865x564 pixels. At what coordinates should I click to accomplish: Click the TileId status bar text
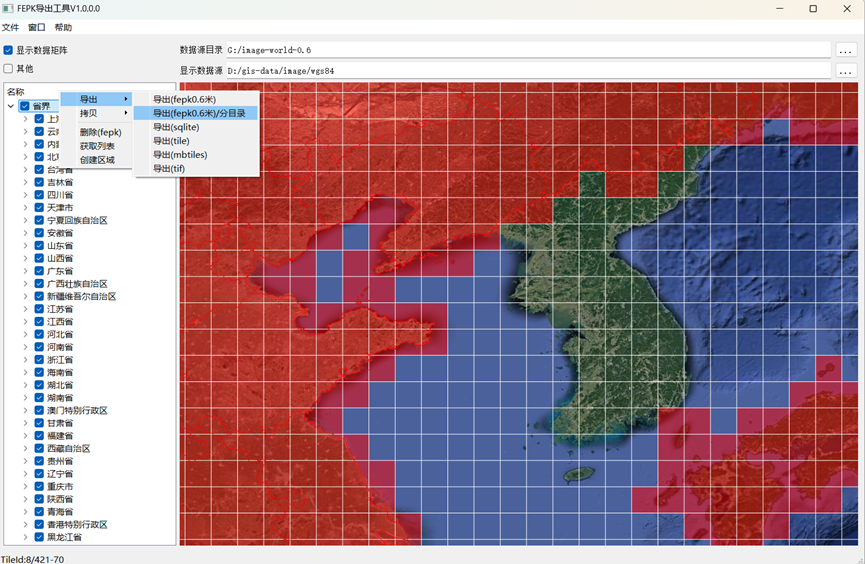(33, 559)
